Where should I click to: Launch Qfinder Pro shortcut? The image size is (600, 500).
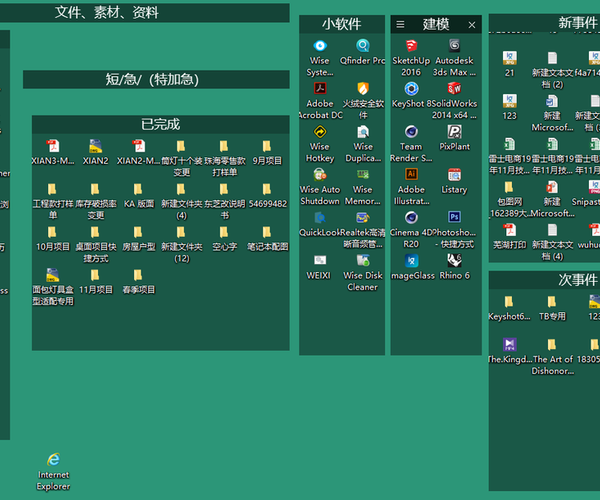[363, 46]
